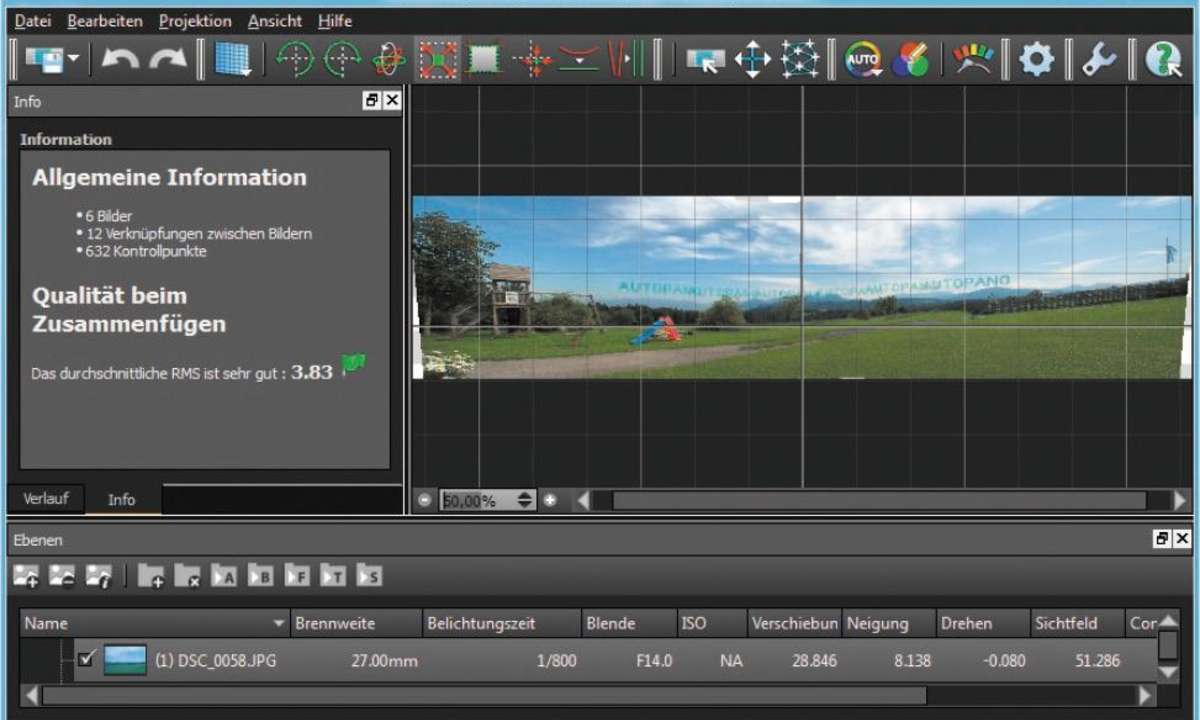Image resolution: width=1200 pixels, height=720 pixels.
Task: Open panorama settings gear
Action: coord(1036,61)
